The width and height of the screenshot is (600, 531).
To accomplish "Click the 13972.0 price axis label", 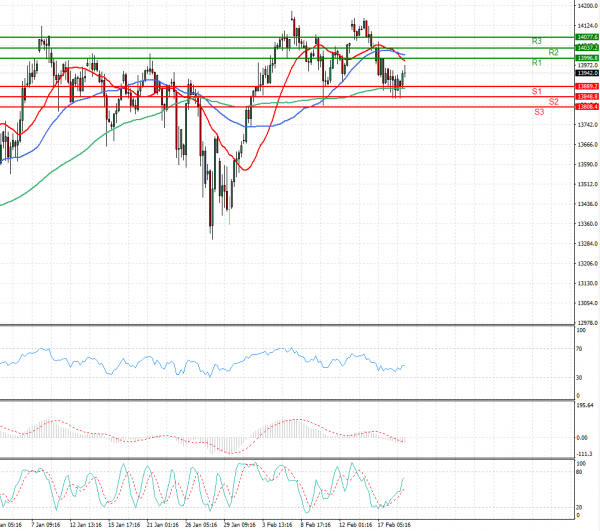I will (588, 65).
